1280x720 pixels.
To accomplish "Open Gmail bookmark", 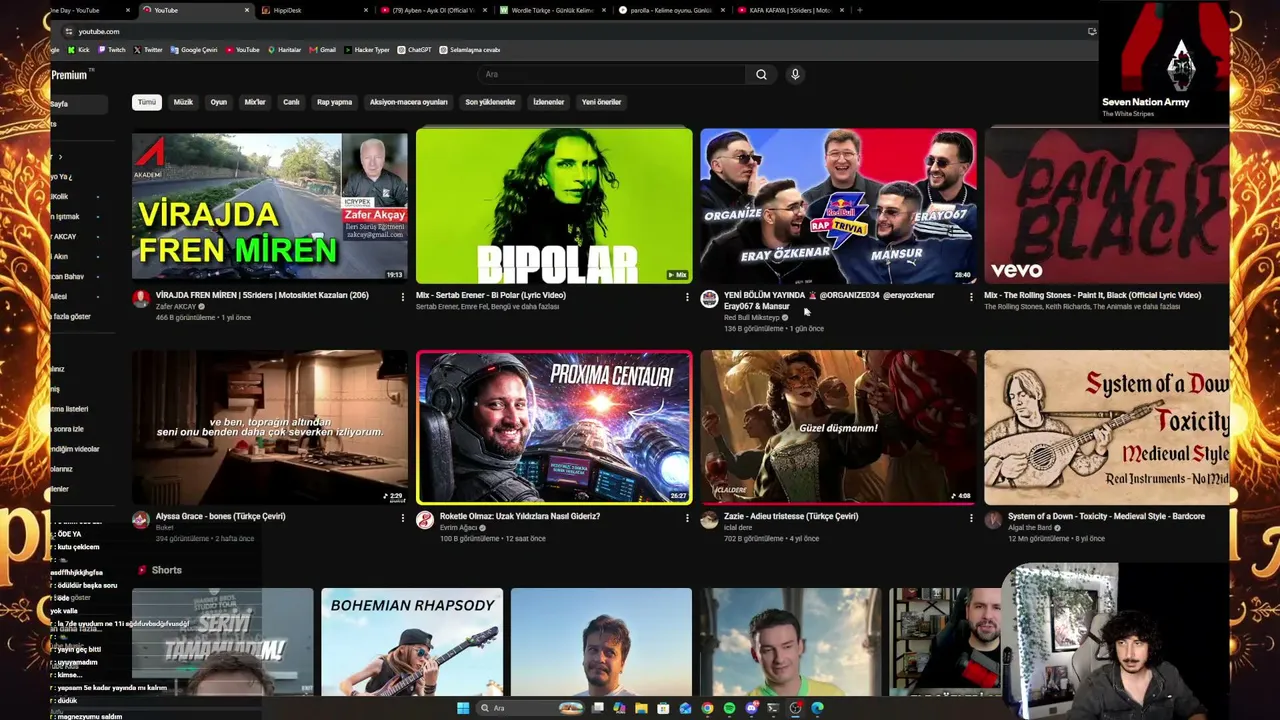I will click(323, 50).
